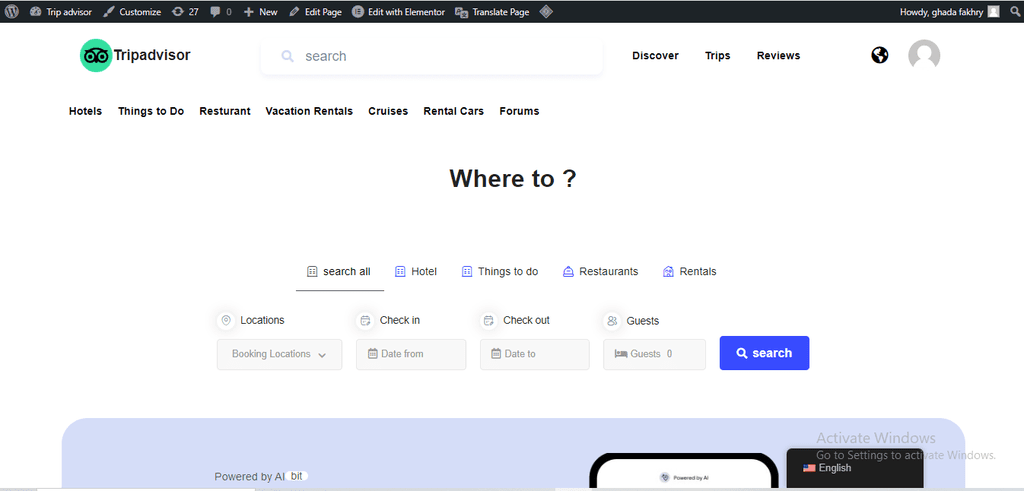
Task: Click the globe language icon
Action: pos(880,55)
